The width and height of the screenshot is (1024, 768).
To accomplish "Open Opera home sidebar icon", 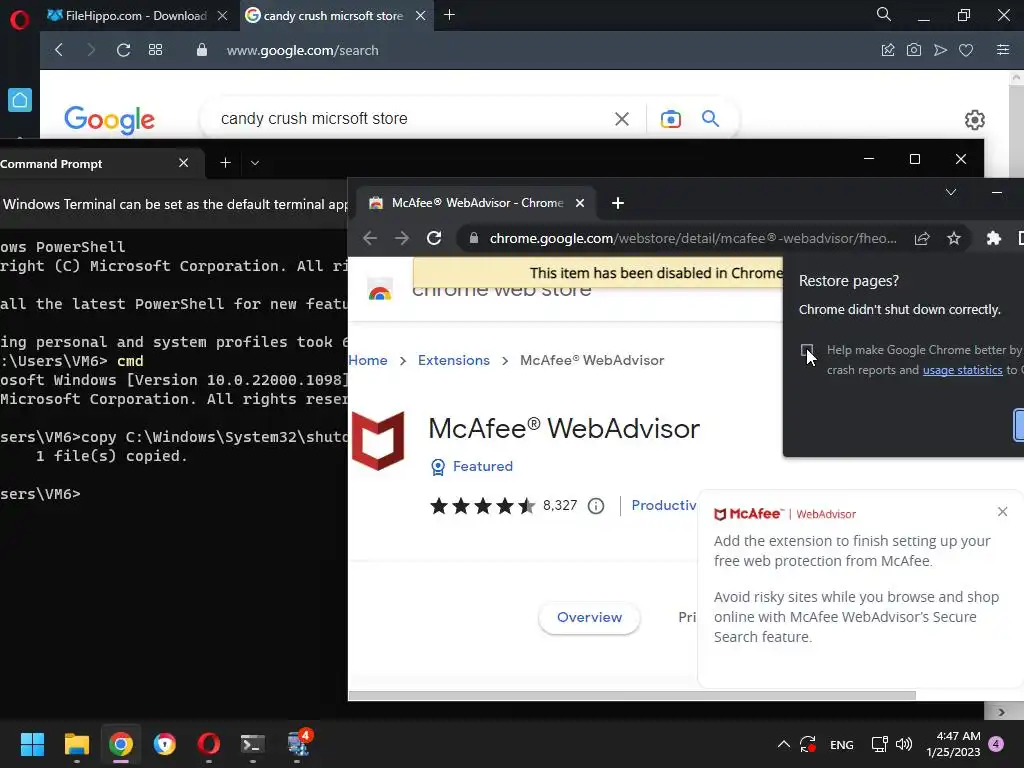I will coord(20,100).
